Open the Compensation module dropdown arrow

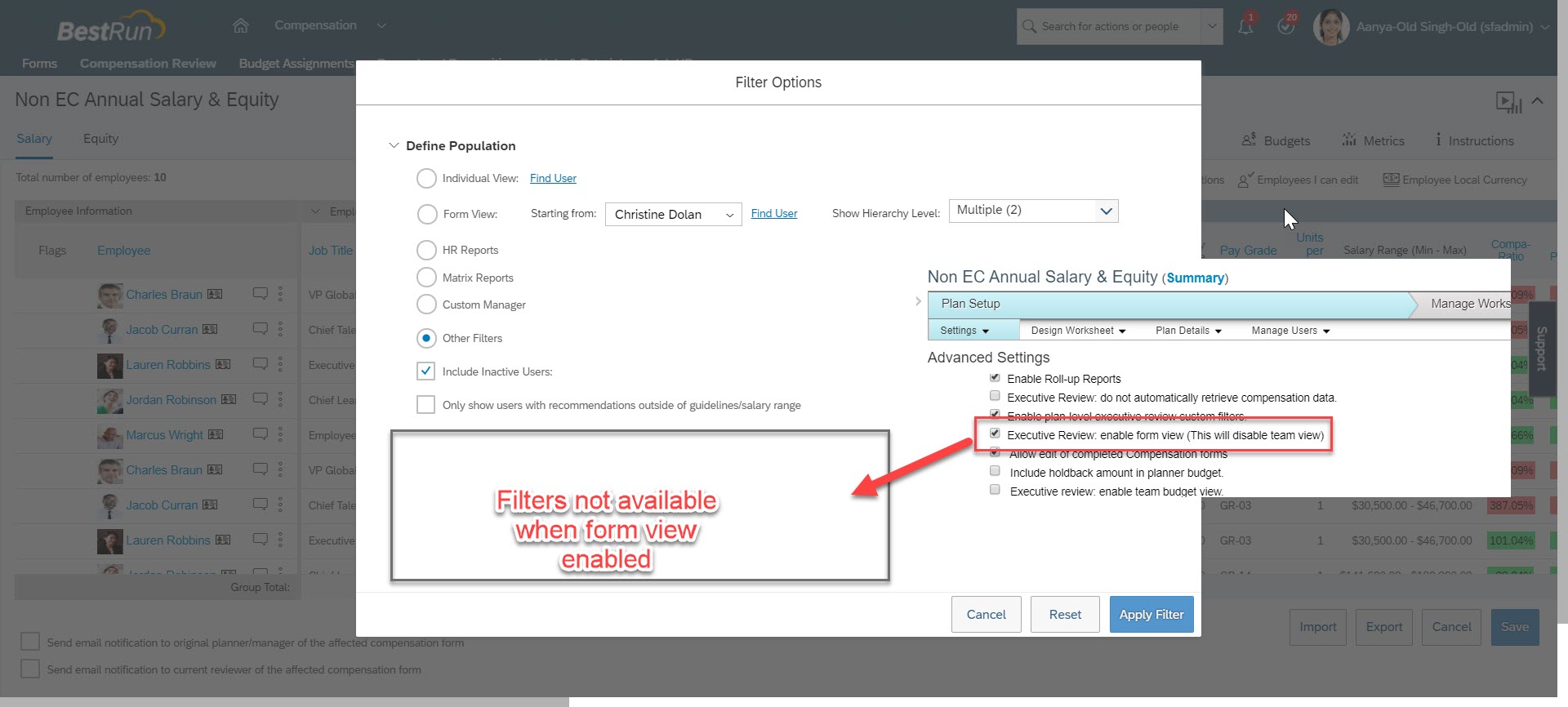coord(381,25)
